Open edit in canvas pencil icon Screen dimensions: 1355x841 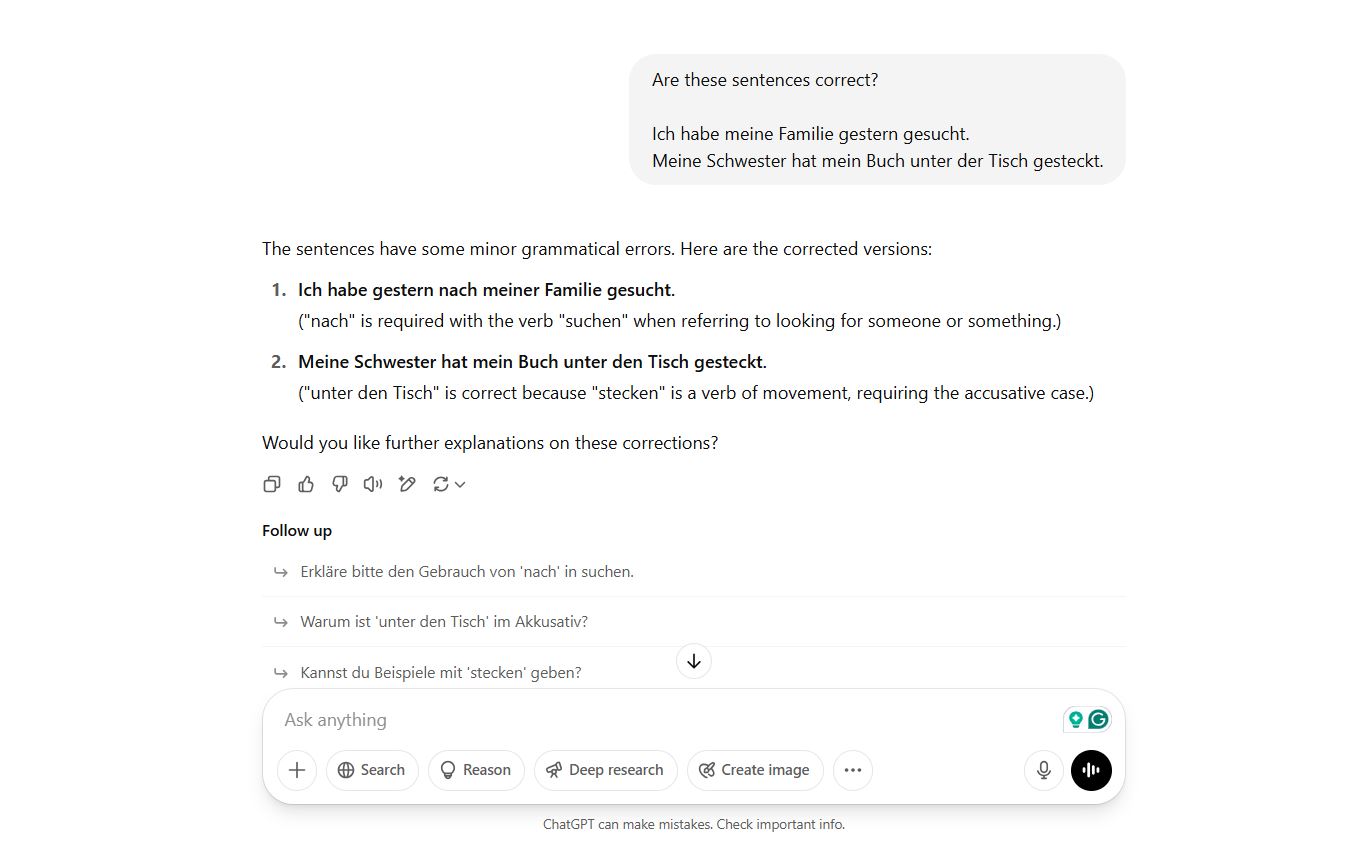tap(407, 484)
